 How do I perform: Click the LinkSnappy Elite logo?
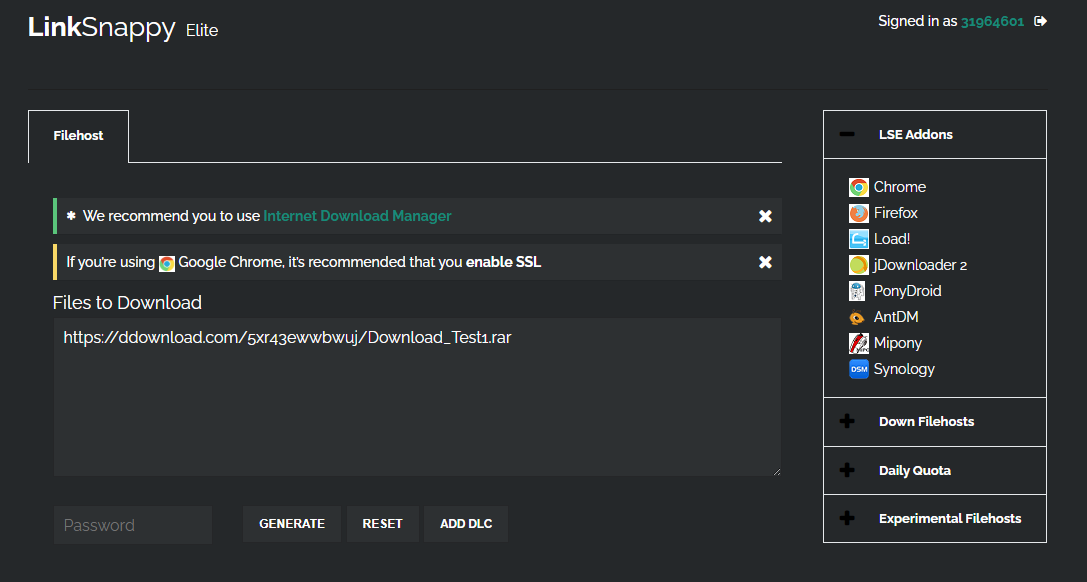pyautogui.click(x=123, y=28)
